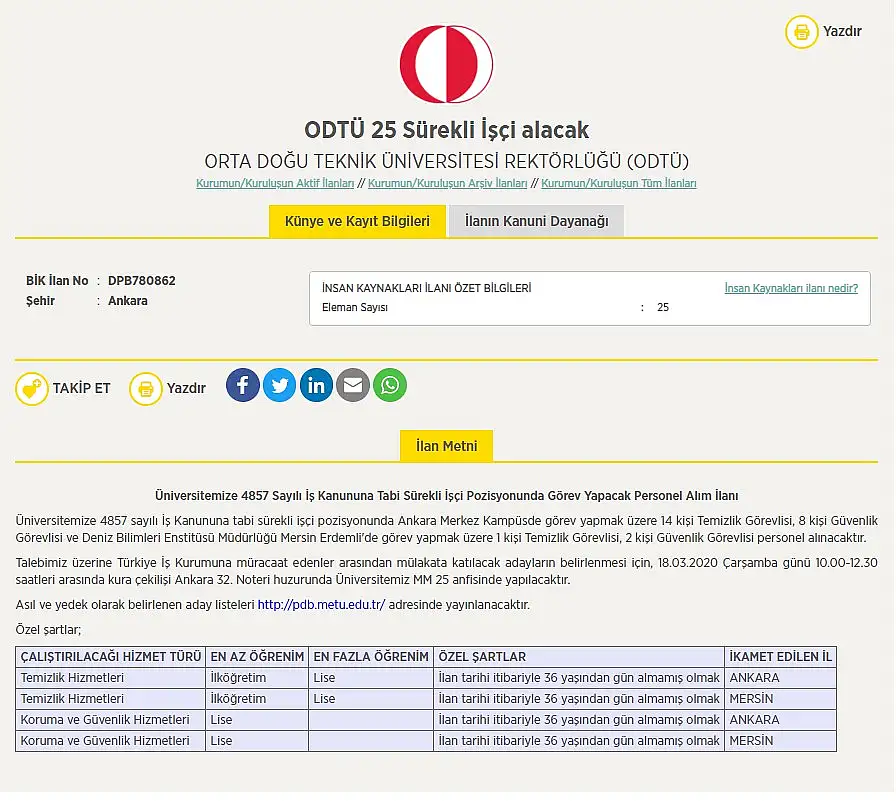896x801 pixels.
Task: Open Kurumun/Kuruluşun Tüm İlanları link
Action: click(619, 183)
